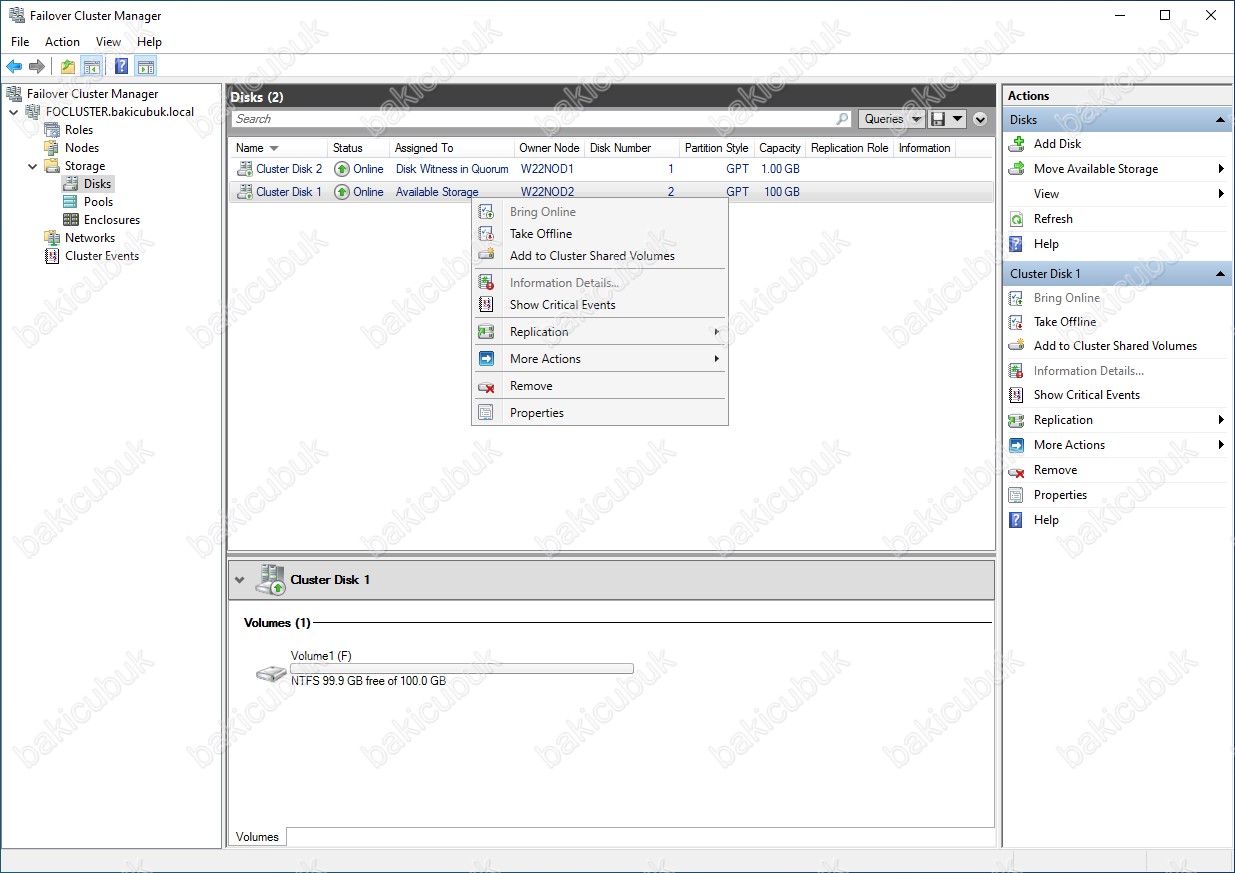
Task: Select the Pools tree item
Action: pyautogui.click(x=98, y=202)
